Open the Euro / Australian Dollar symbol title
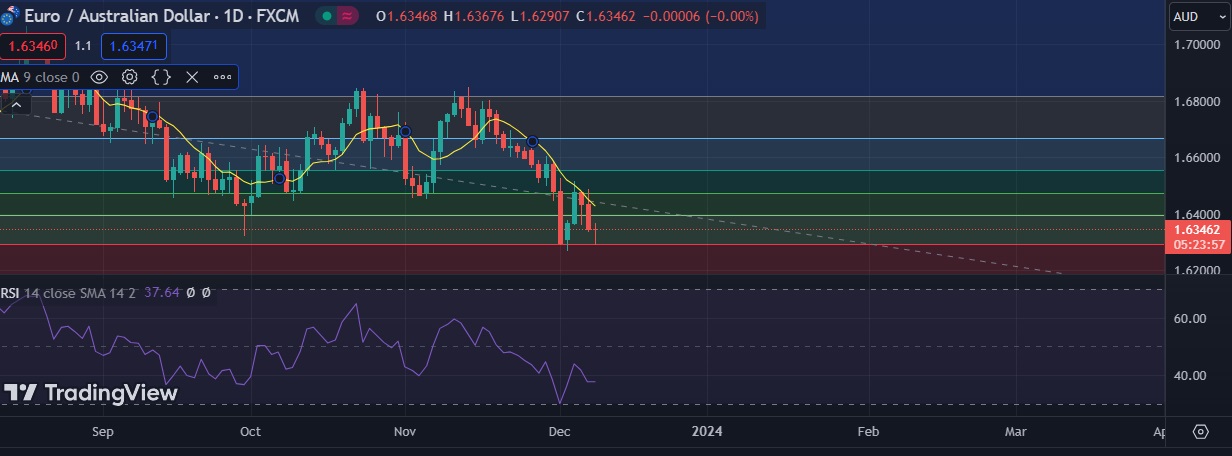The height and width of the screenshot is (456, 1232). coord(116,16)
